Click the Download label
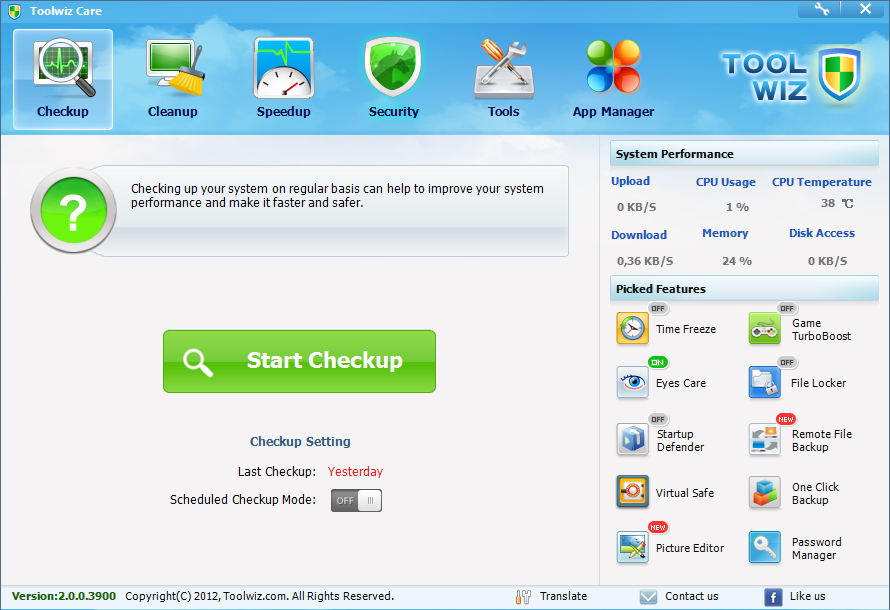This screenshot has height=610, width=890. coord(639,235)
